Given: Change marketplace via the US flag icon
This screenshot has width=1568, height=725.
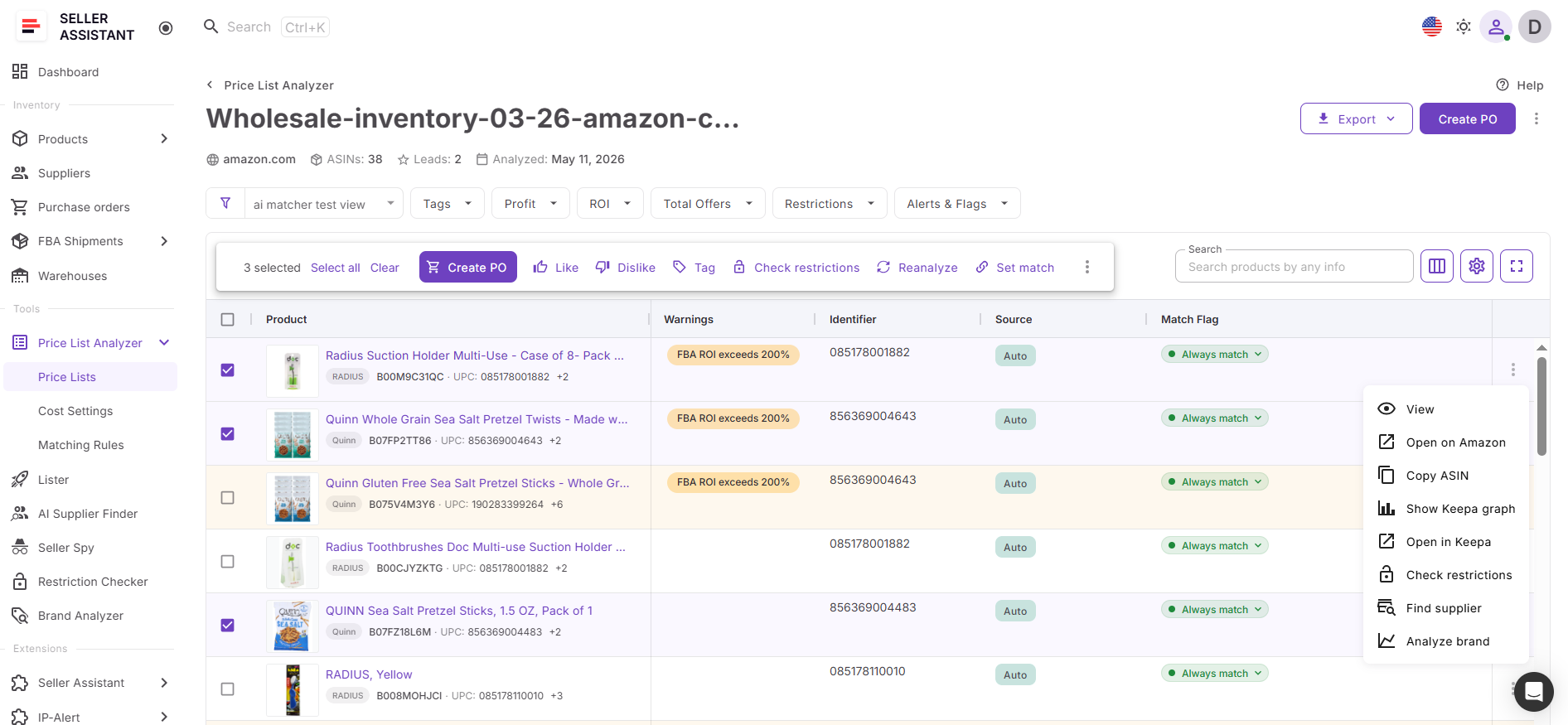Looking at the screenshot, I should 1432,27.
